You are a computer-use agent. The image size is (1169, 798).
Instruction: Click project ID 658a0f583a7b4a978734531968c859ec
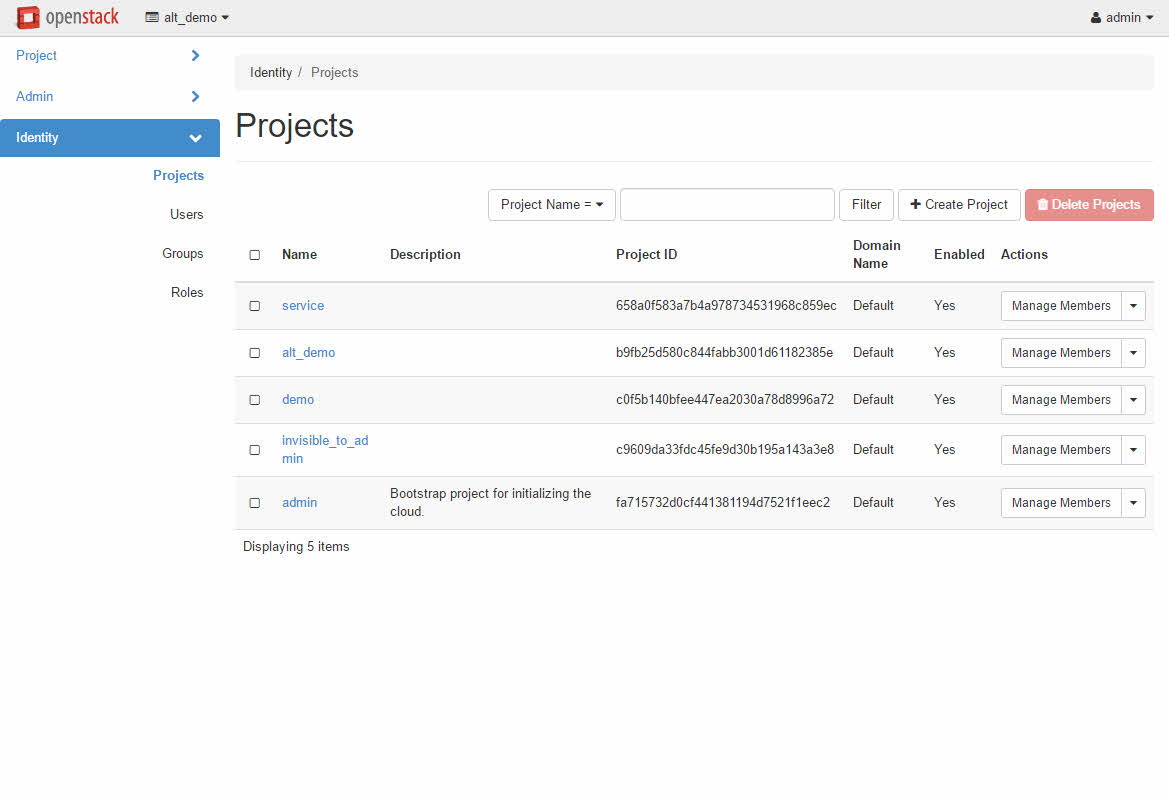point(726,306)
